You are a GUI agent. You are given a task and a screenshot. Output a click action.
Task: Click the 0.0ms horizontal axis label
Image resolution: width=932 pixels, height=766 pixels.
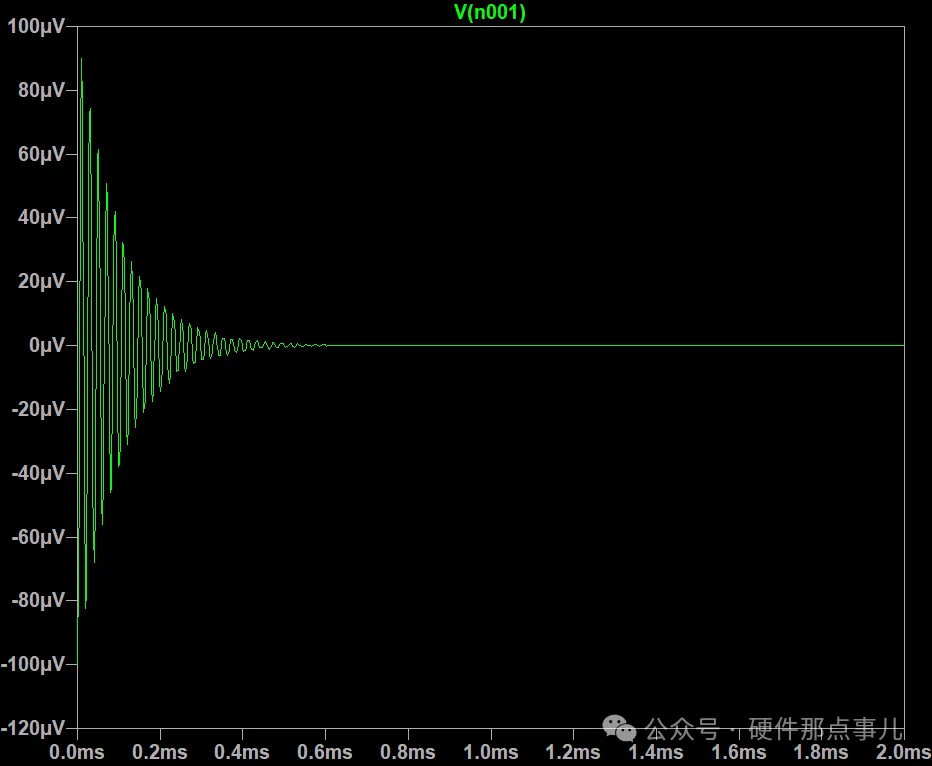coord(77,752)
